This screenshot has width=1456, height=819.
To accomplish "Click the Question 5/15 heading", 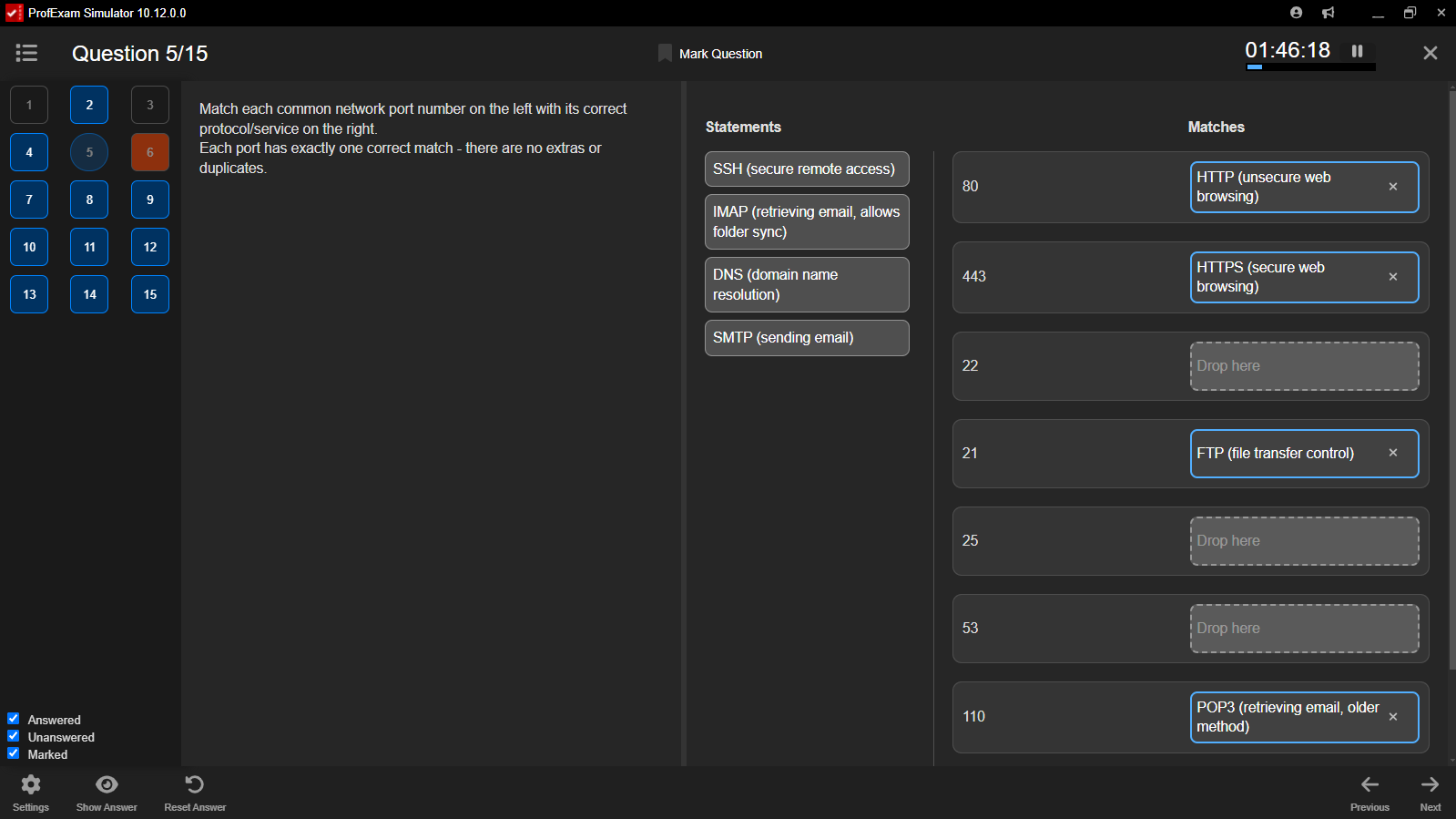I will click(140, 54).
